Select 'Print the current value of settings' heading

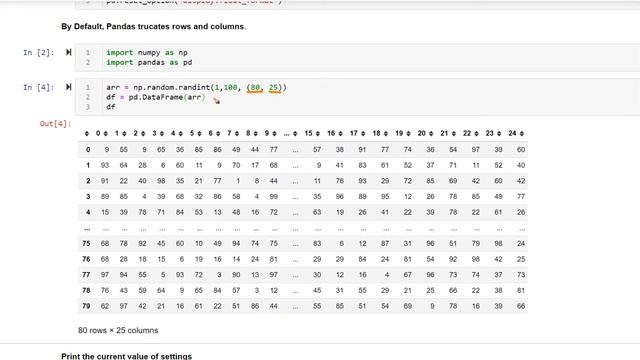tap(126, 356)
